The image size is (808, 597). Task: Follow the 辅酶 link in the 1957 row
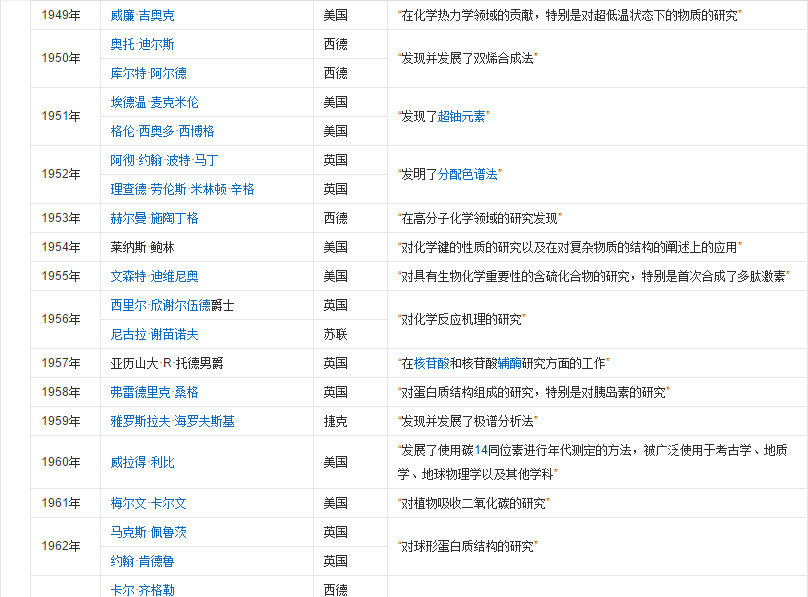click(510, 364)
